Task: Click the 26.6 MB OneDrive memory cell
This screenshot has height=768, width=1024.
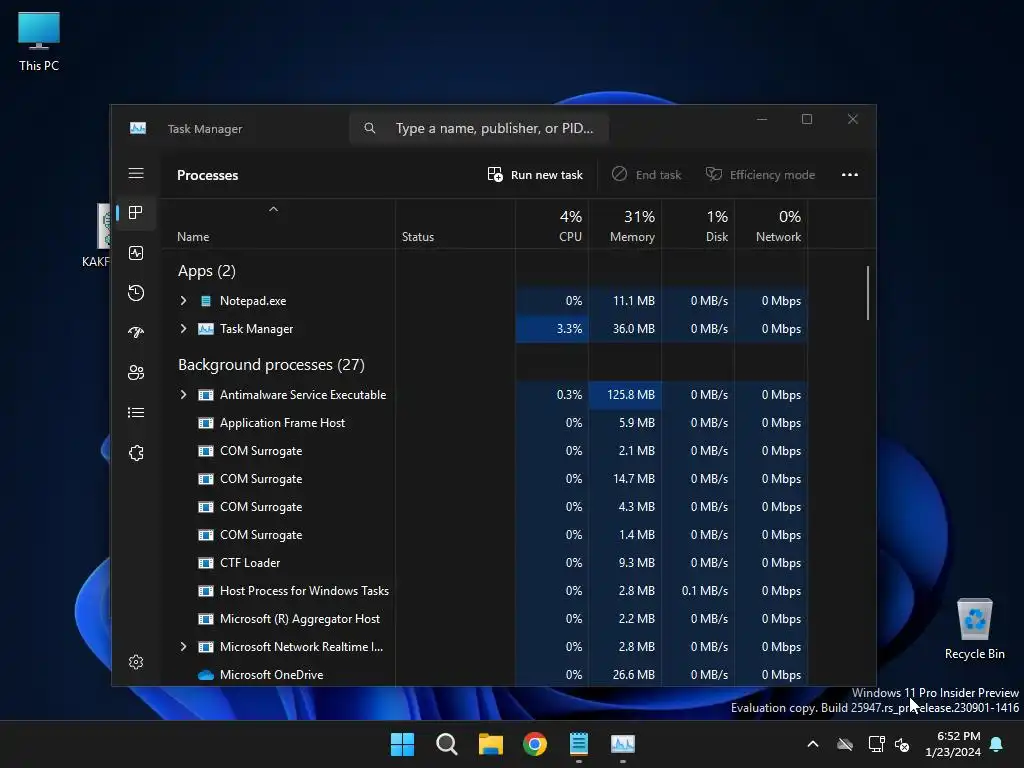Action: click(625, 675)
